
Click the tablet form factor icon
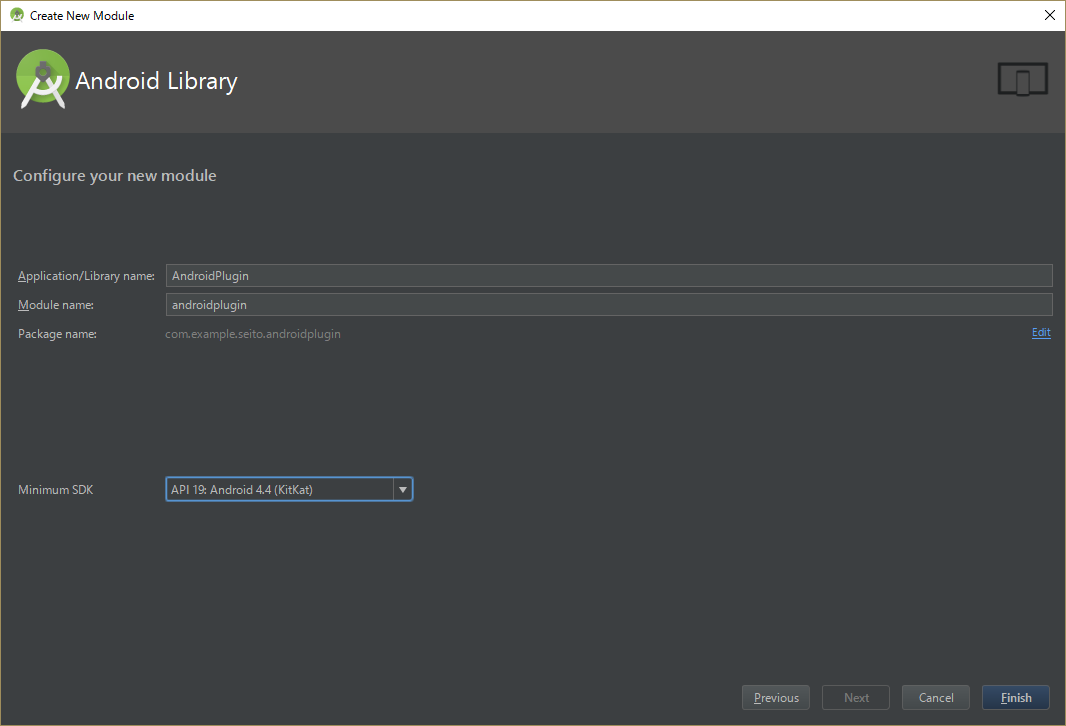pyautogui.click(x=1022, y=78)
